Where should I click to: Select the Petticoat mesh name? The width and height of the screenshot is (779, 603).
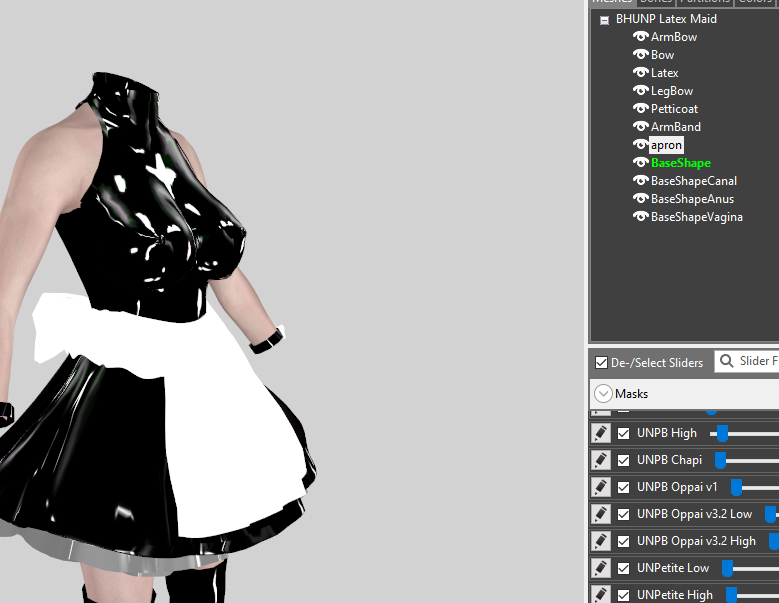(x=674, y=109)
